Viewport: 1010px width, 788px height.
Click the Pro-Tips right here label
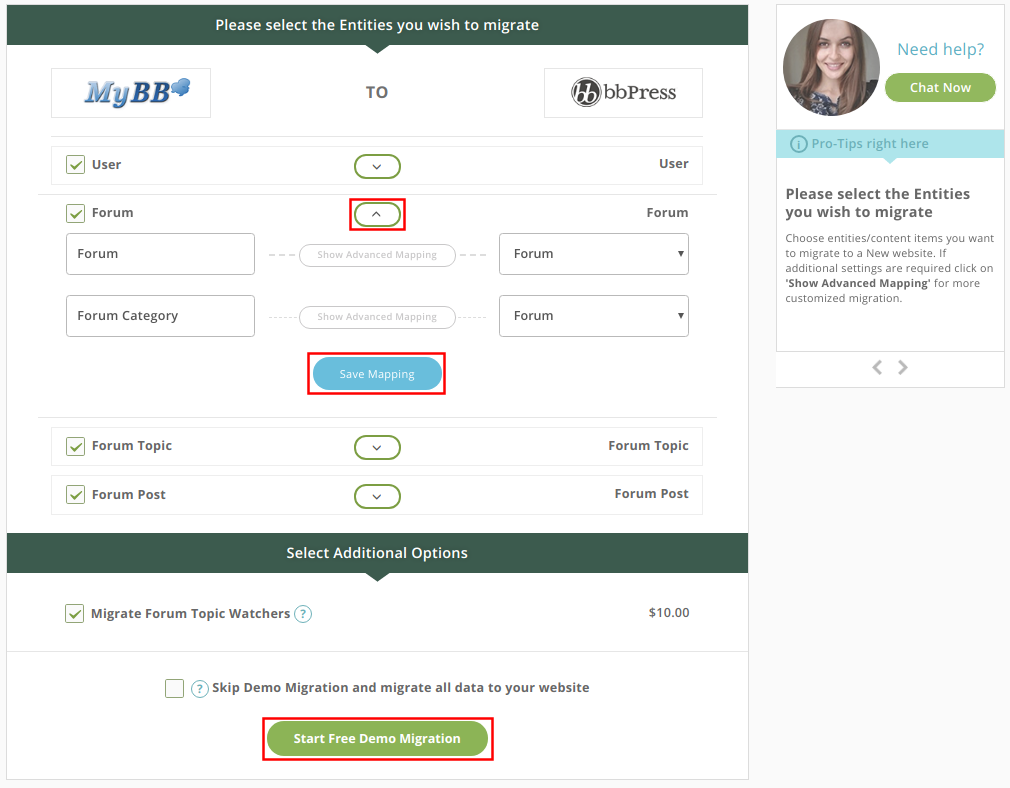(870, 144)
